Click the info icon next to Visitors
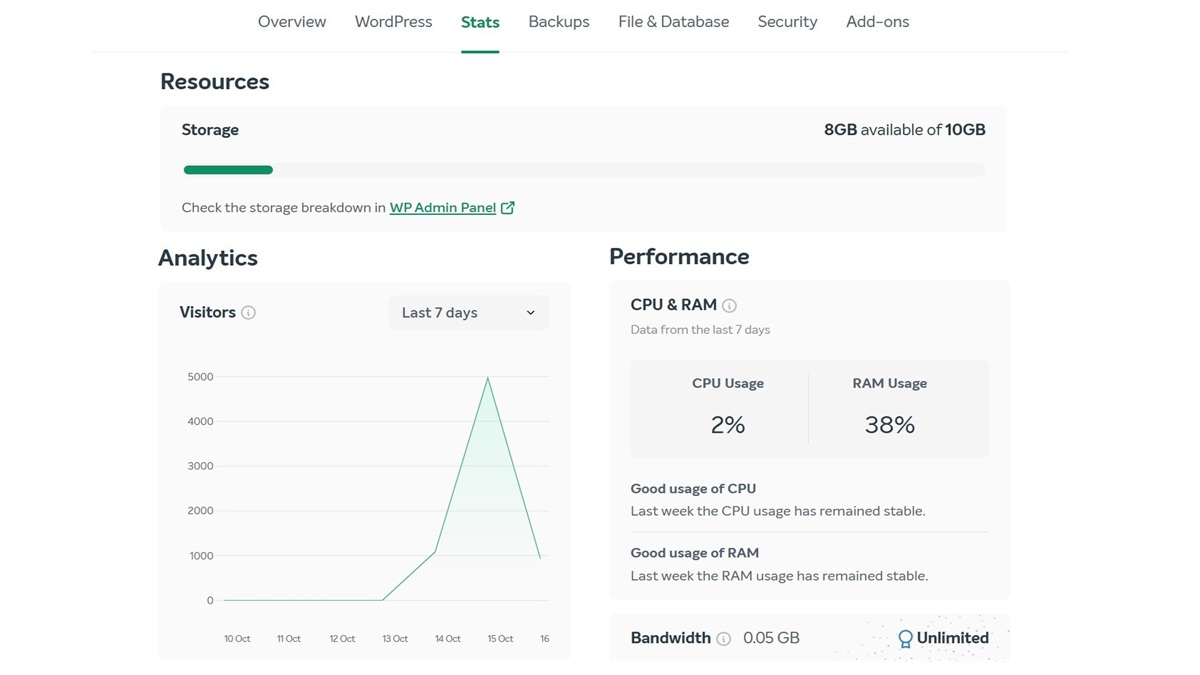The width and height of the screenshot is (1200, 675). (x=247, y=312)
